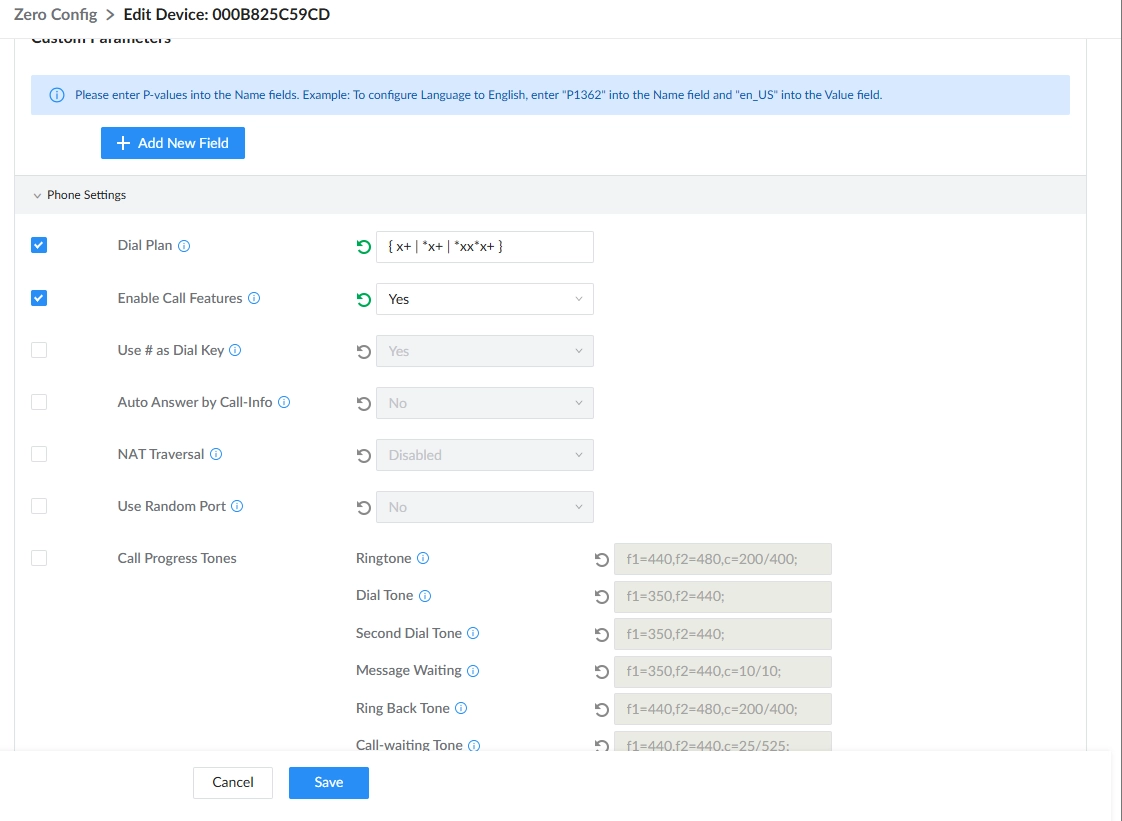Uncheck the Enable Call Features checkbox
The height and width of the screenshot is (821, 1122).
coord(39,298)
